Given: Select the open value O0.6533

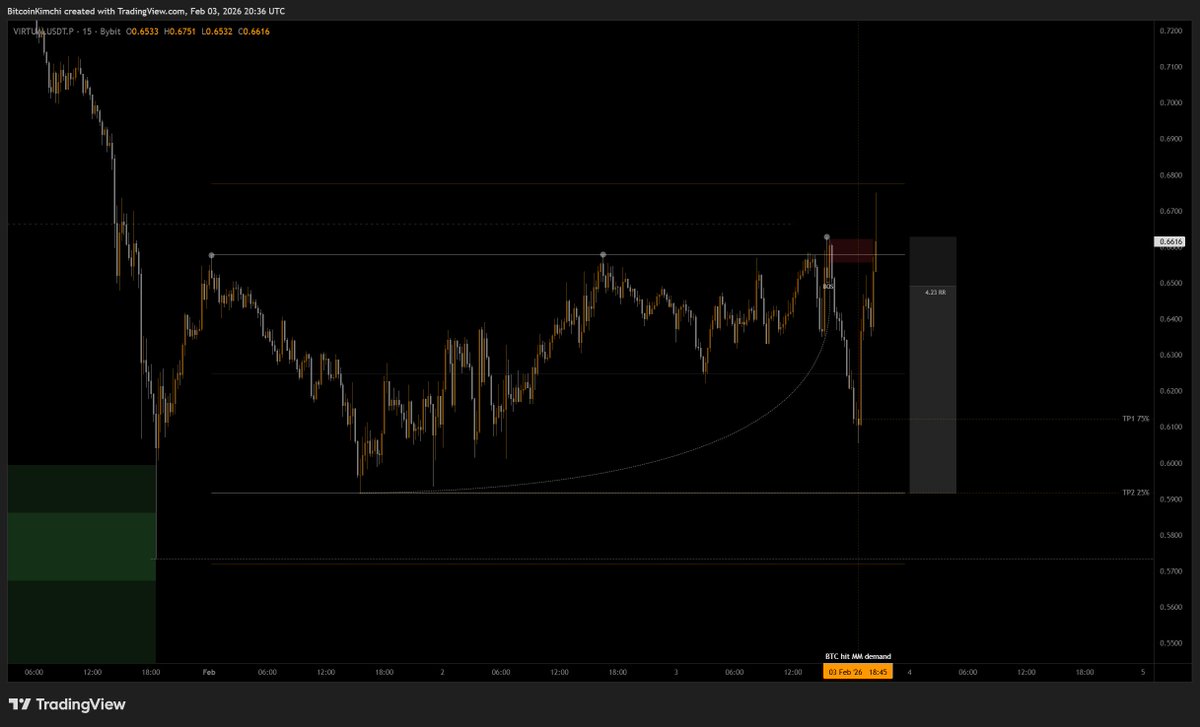Looking at the screenshot, I should tap(140, 32).
